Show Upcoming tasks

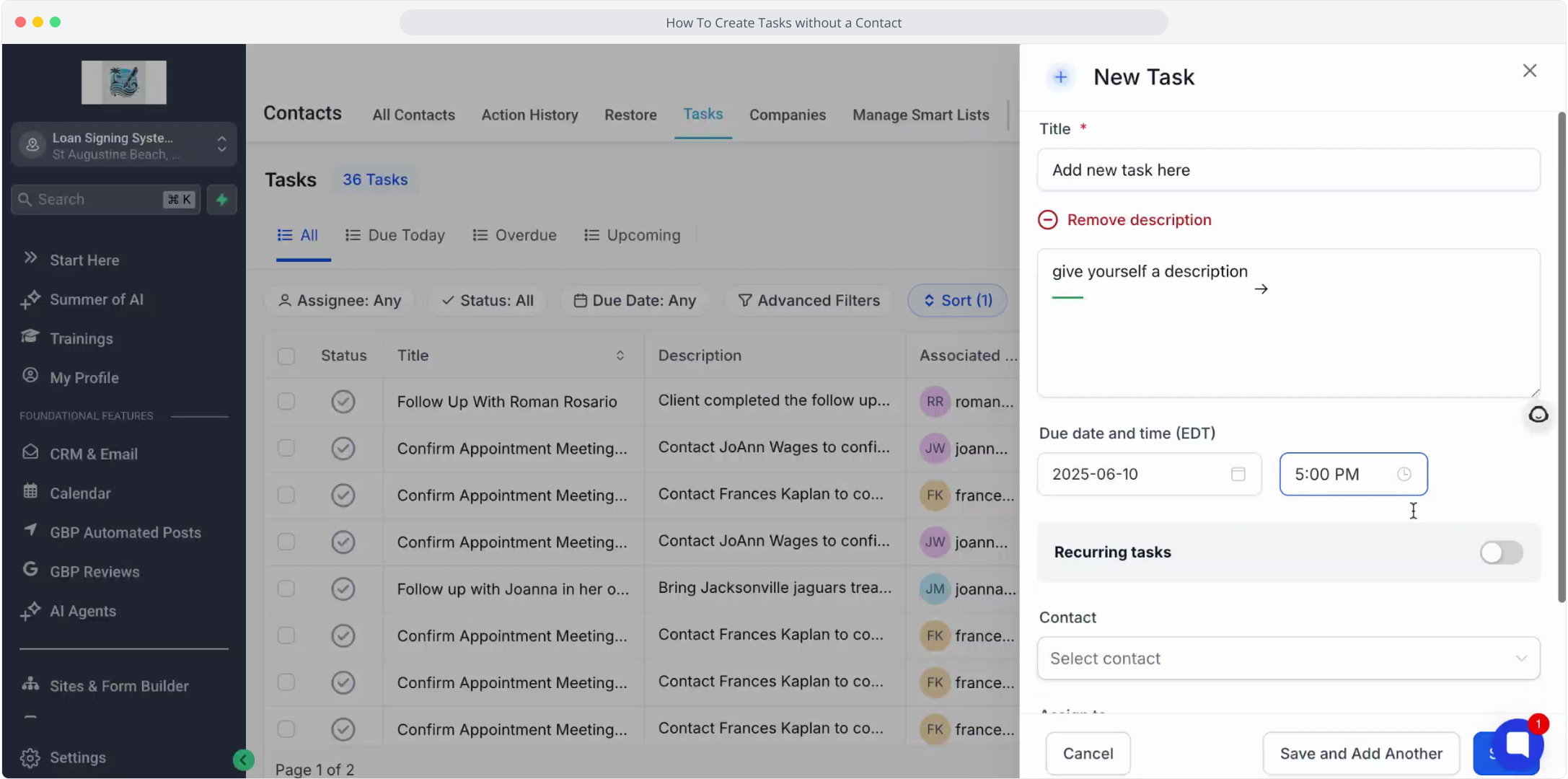pos(633,236)
